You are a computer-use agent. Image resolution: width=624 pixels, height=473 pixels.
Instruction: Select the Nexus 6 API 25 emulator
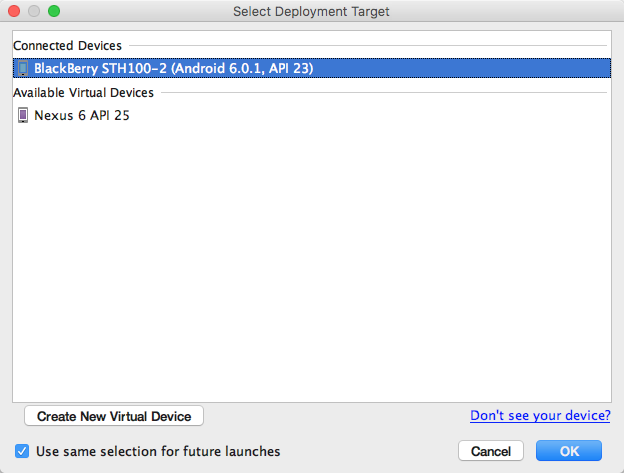click(312, 115)
